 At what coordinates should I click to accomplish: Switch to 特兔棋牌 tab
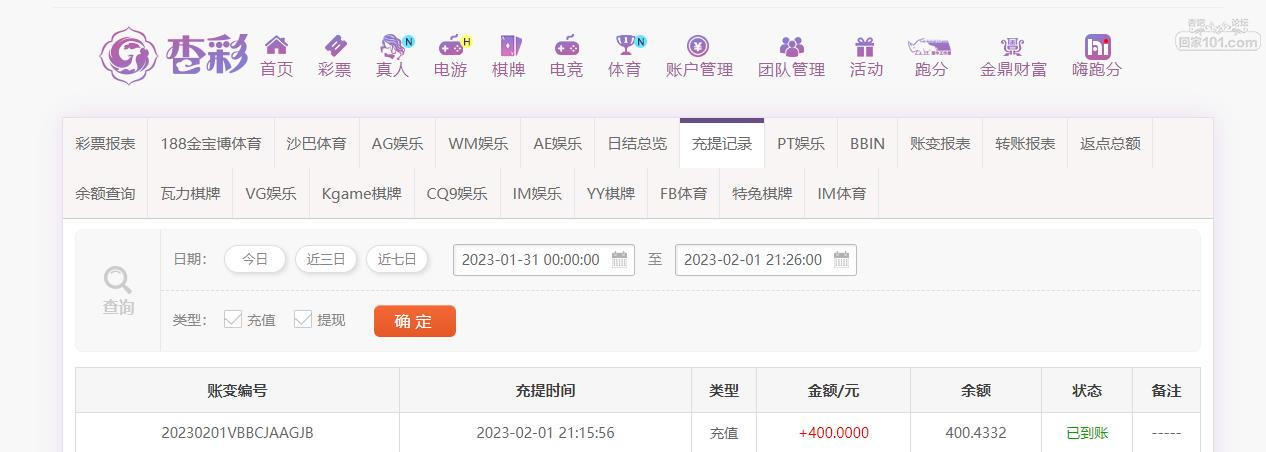coord(762,193)
